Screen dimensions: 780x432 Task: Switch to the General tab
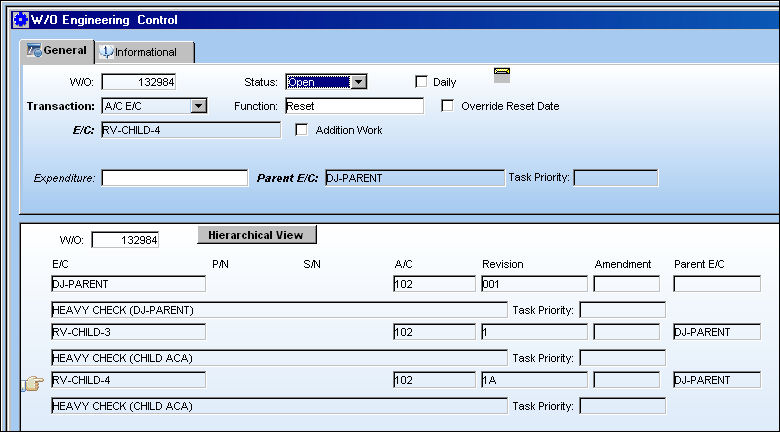click(57, 51)
